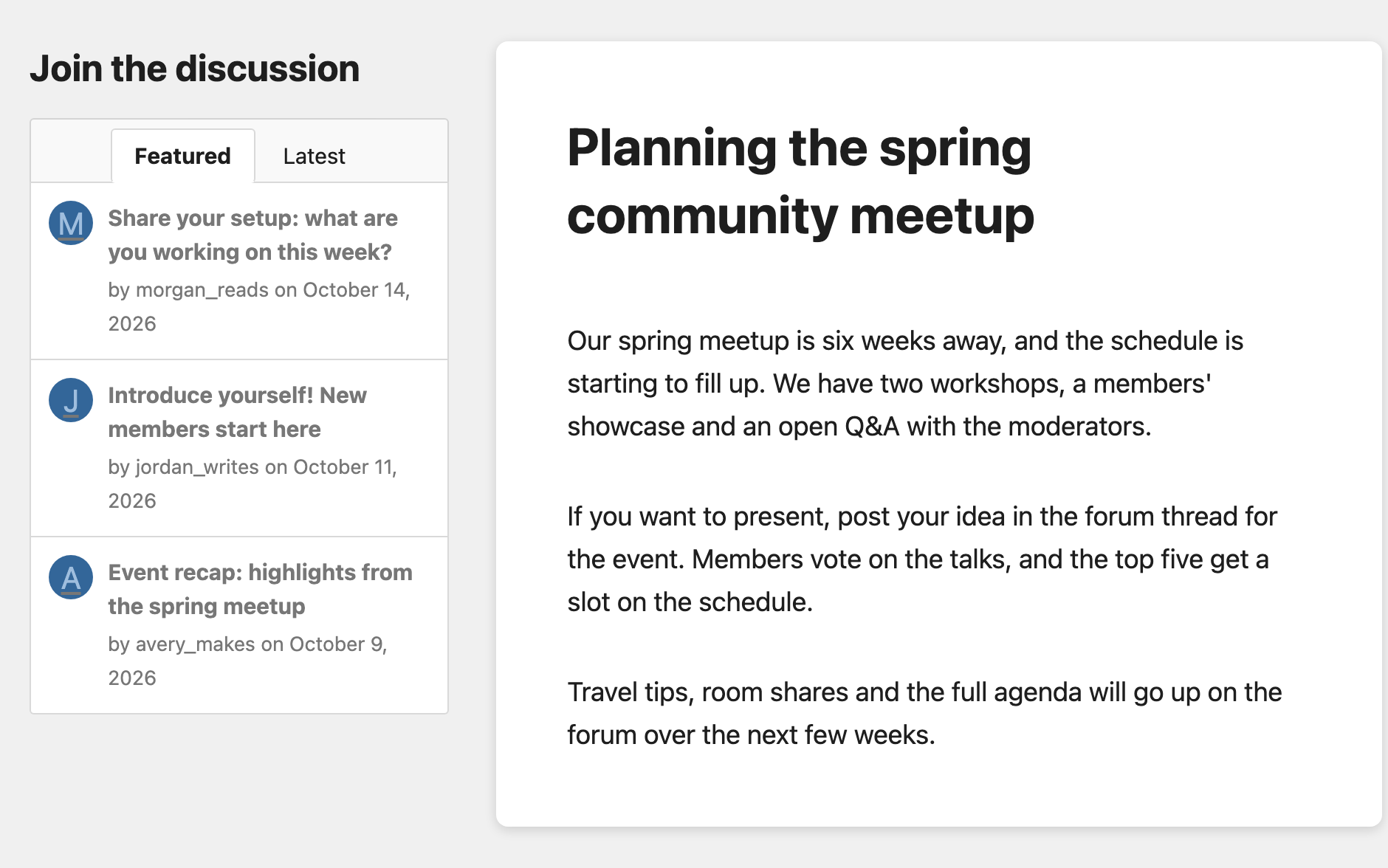Click the "Join the discussion" heading
1388x868 pixels.
195,69
